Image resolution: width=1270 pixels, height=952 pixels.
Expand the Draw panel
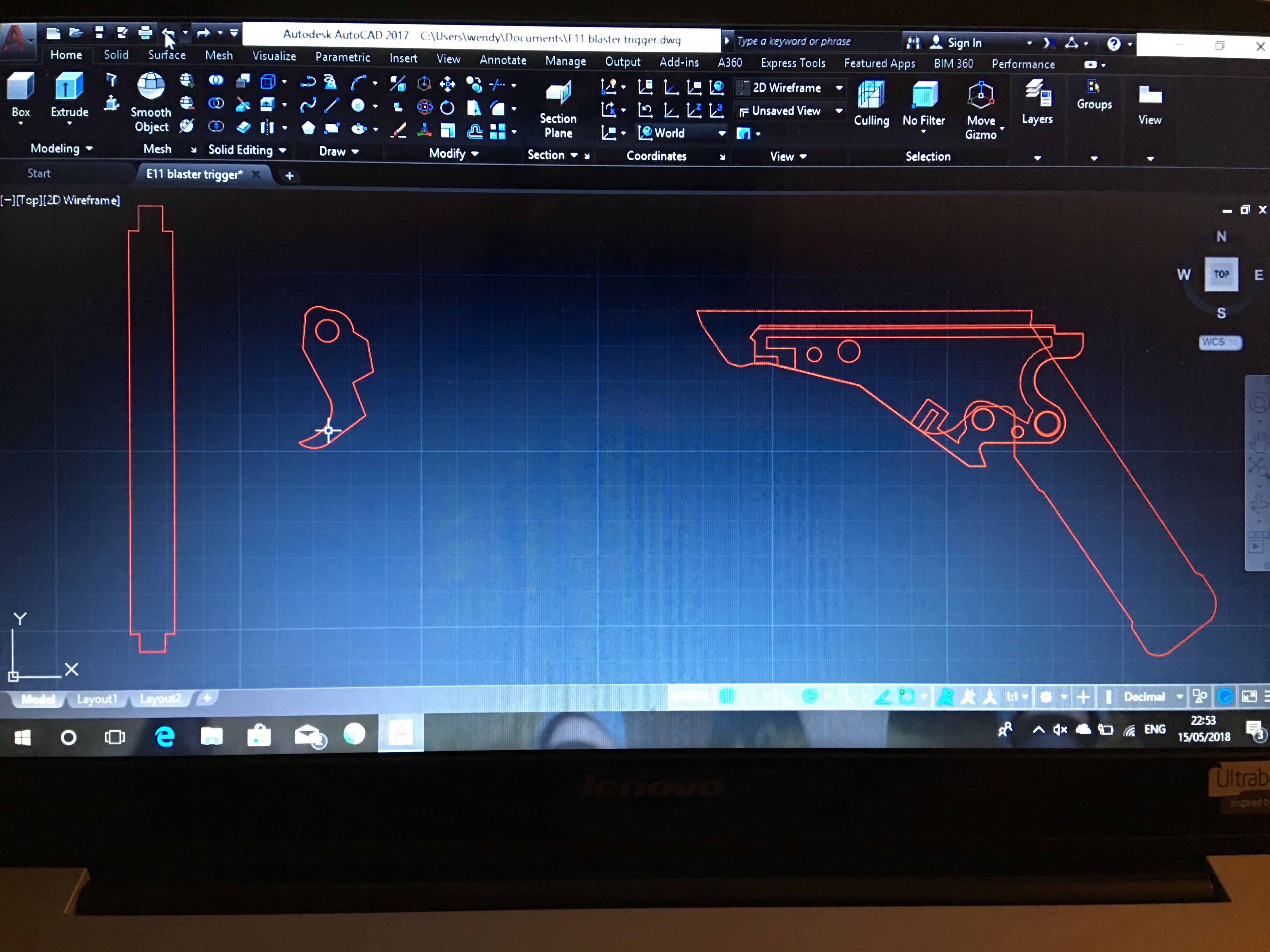[339, 151]
